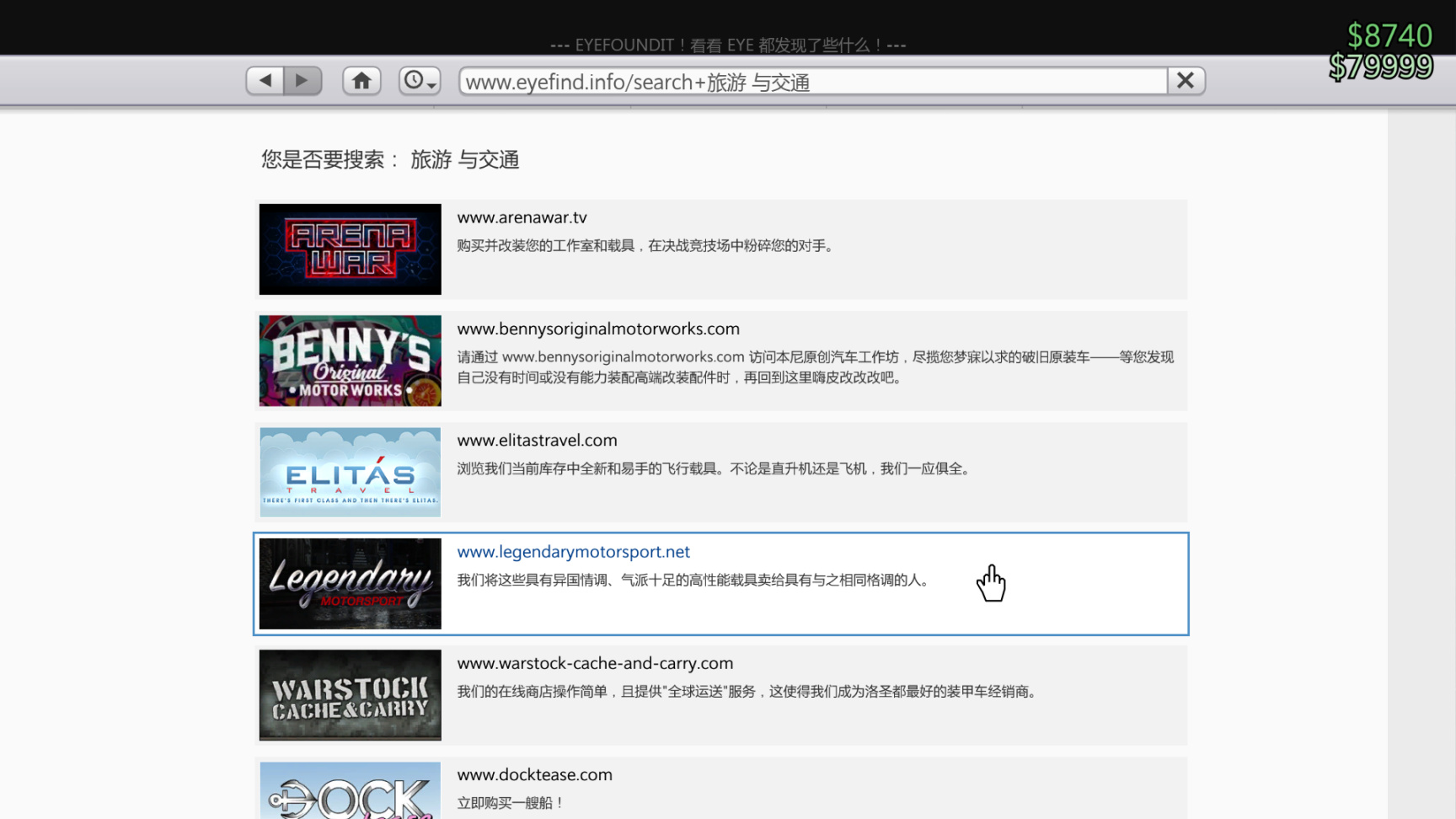1456x819 pixels.
Task: Go back with the left arrow button
Action: click(x=265, y=81)
